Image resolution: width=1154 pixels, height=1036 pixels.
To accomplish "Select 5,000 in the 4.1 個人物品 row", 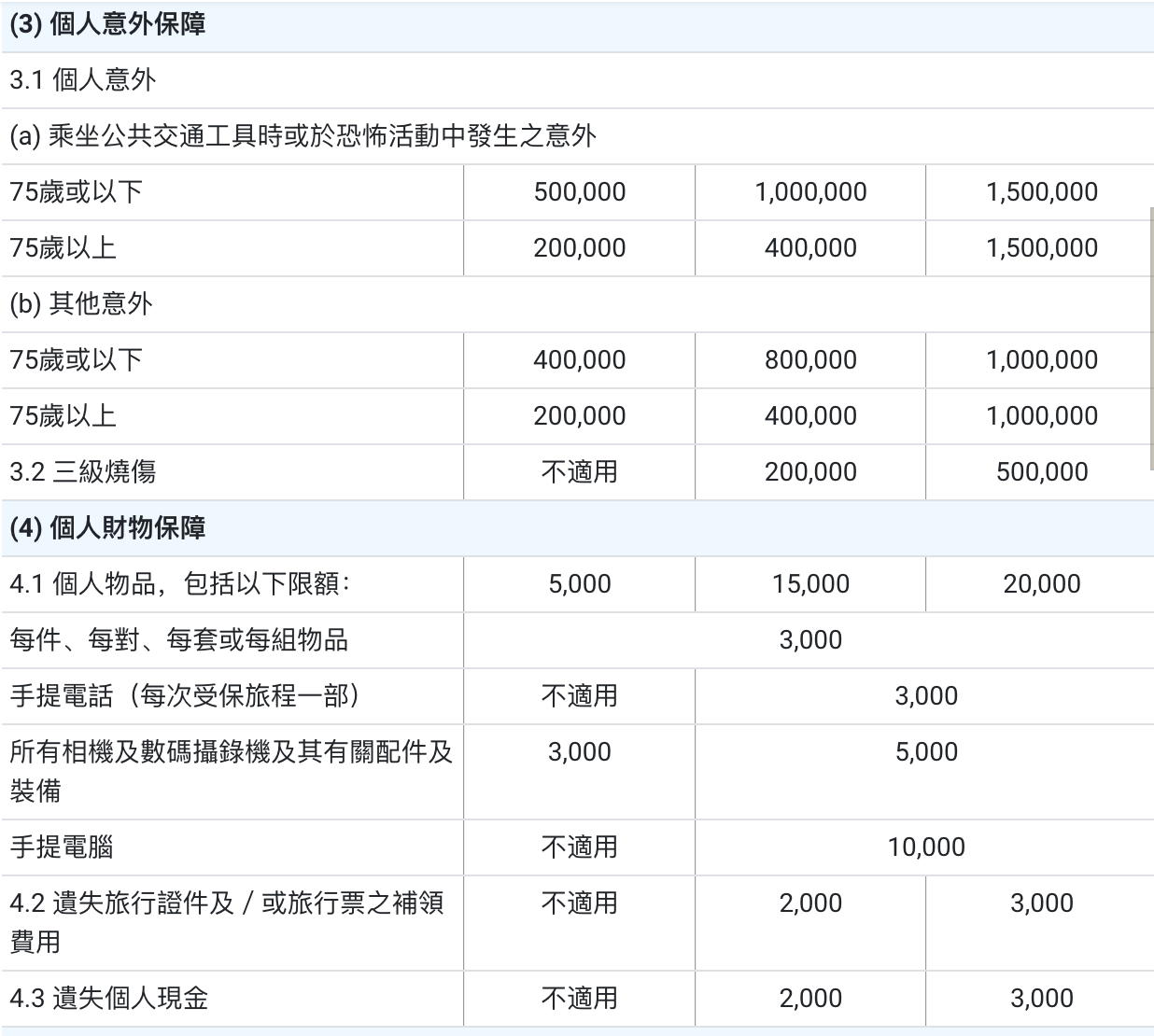I will [x=580, y=584].
